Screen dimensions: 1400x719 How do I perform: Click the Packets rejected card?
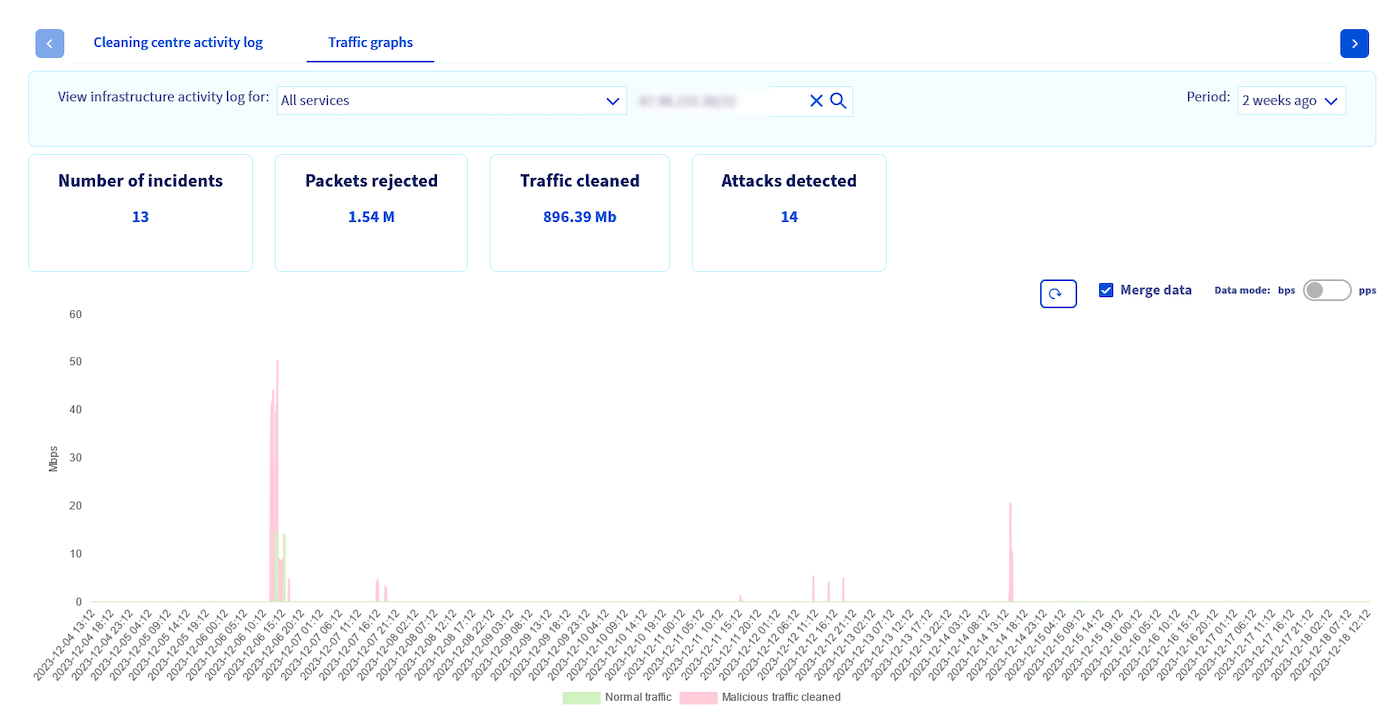pyautogui.click(x=371, y=212)
